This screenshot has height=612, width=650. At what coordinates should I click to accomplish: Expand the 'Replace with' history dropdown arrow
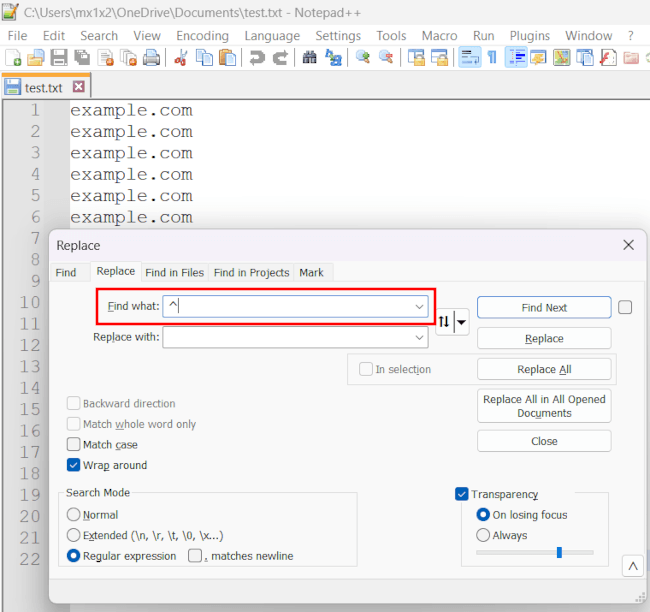click(419, 338)
